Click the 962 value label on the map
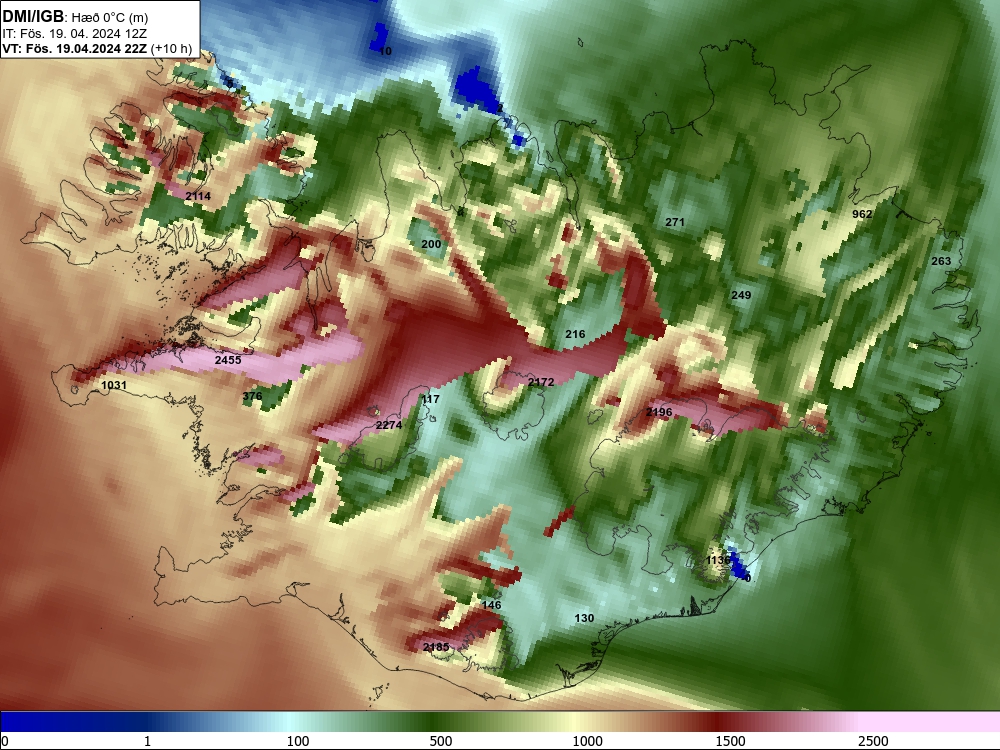Image resolution: width=1000 pixels, height=750 pixels. (862, 214)
